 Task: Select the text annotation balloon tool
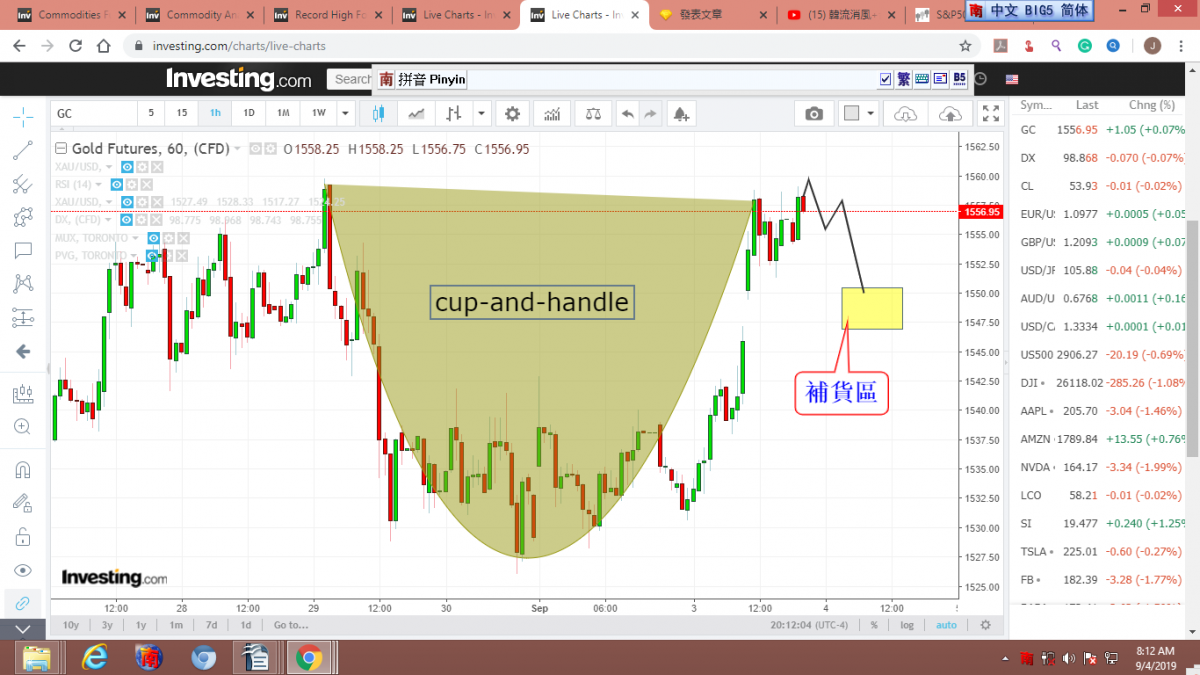coord(22,251)
